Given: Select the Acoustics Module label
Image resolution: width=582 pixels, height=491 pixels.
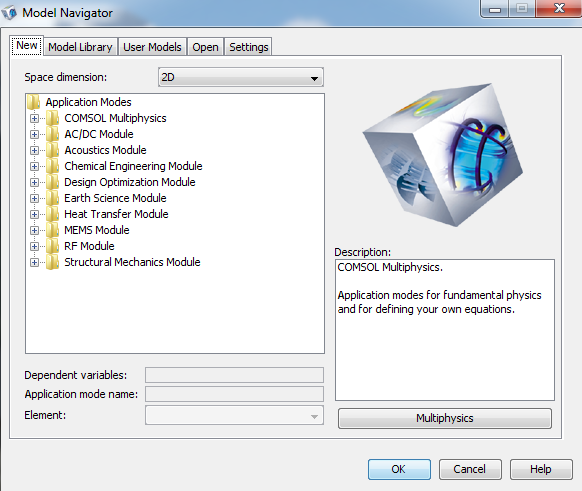Looking at the screenshot, I should click(x=105, y=150).
